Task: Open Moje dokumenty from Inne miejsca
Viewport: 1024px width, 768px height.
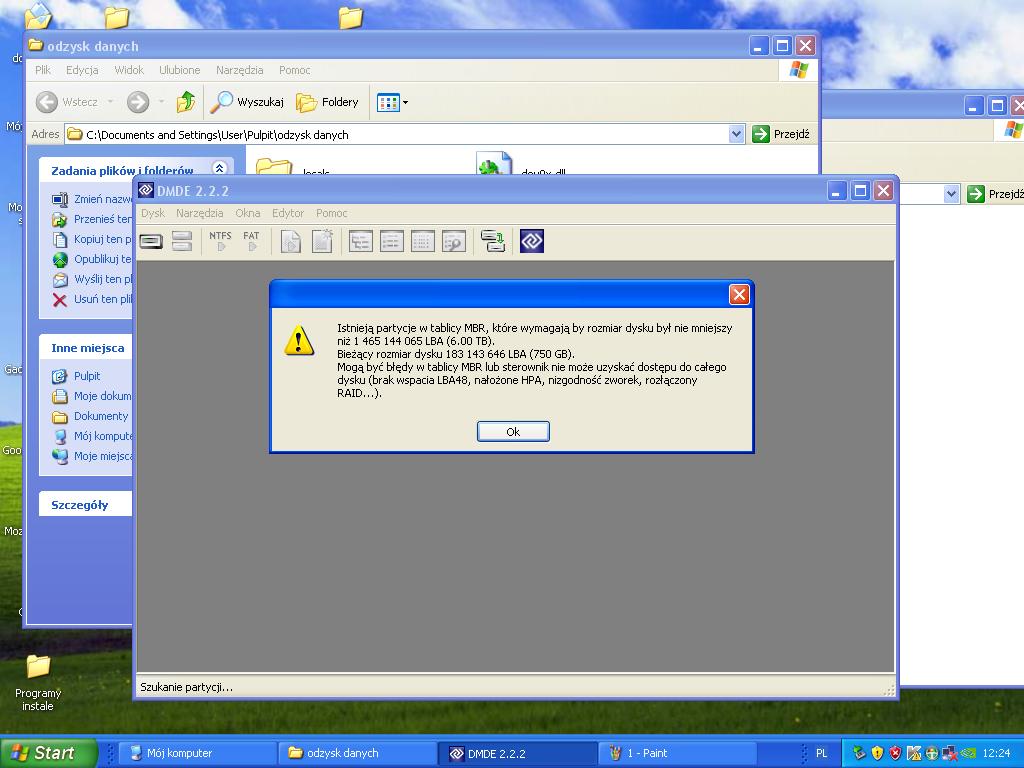Action: (x=92, y=396)
